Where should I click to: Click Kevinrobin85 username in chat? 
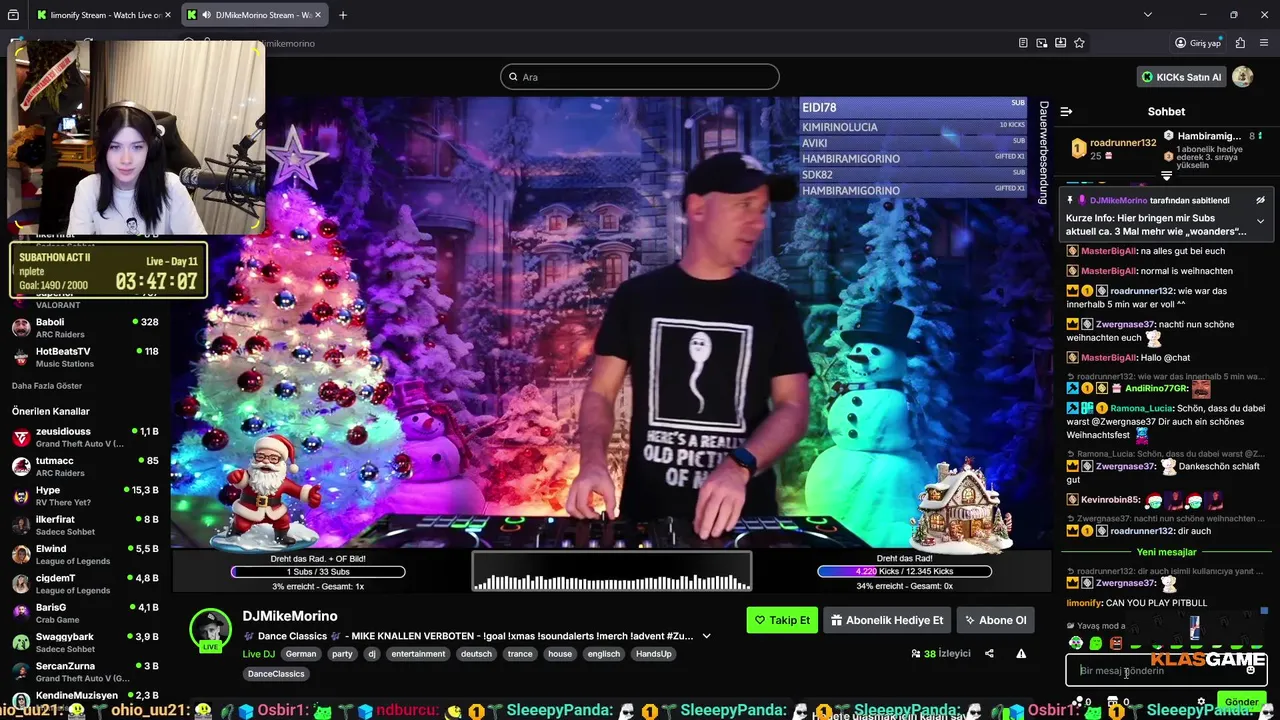pyautogui.click(x=1111, y=499)
